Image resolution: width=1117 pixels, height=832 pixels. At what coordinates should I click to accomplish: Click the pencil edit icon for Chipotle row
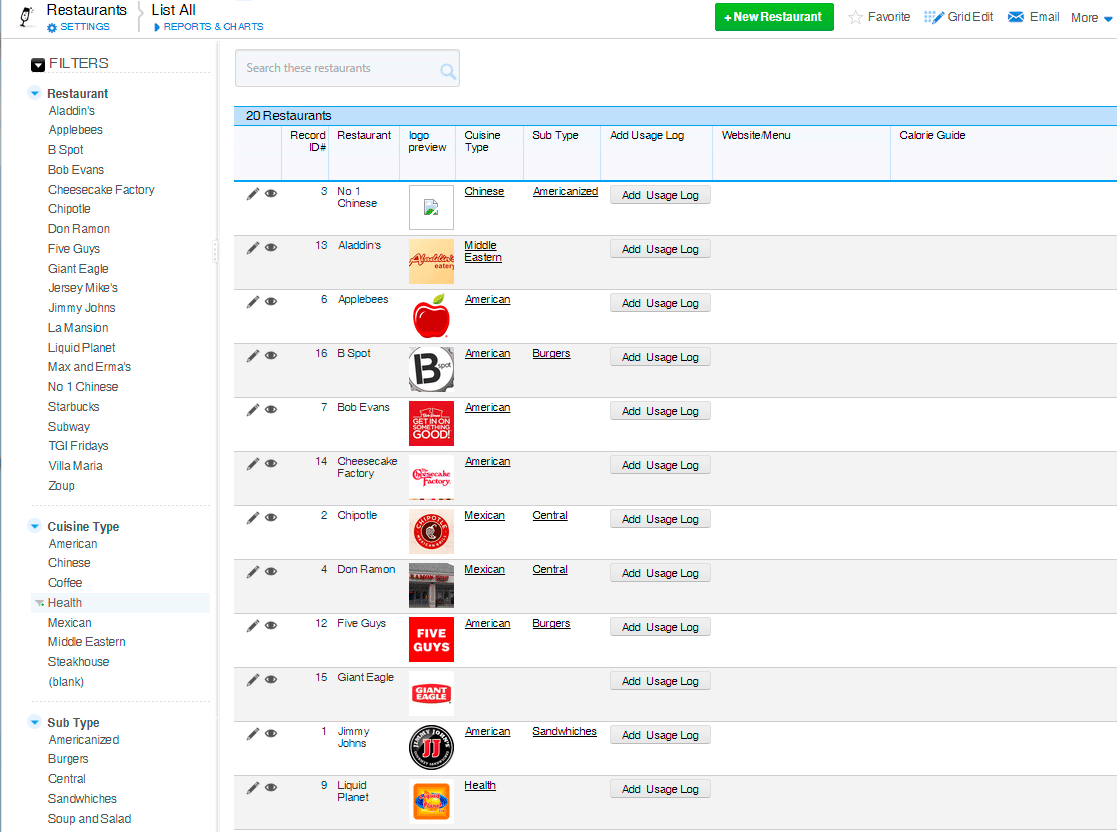(253, 518)
